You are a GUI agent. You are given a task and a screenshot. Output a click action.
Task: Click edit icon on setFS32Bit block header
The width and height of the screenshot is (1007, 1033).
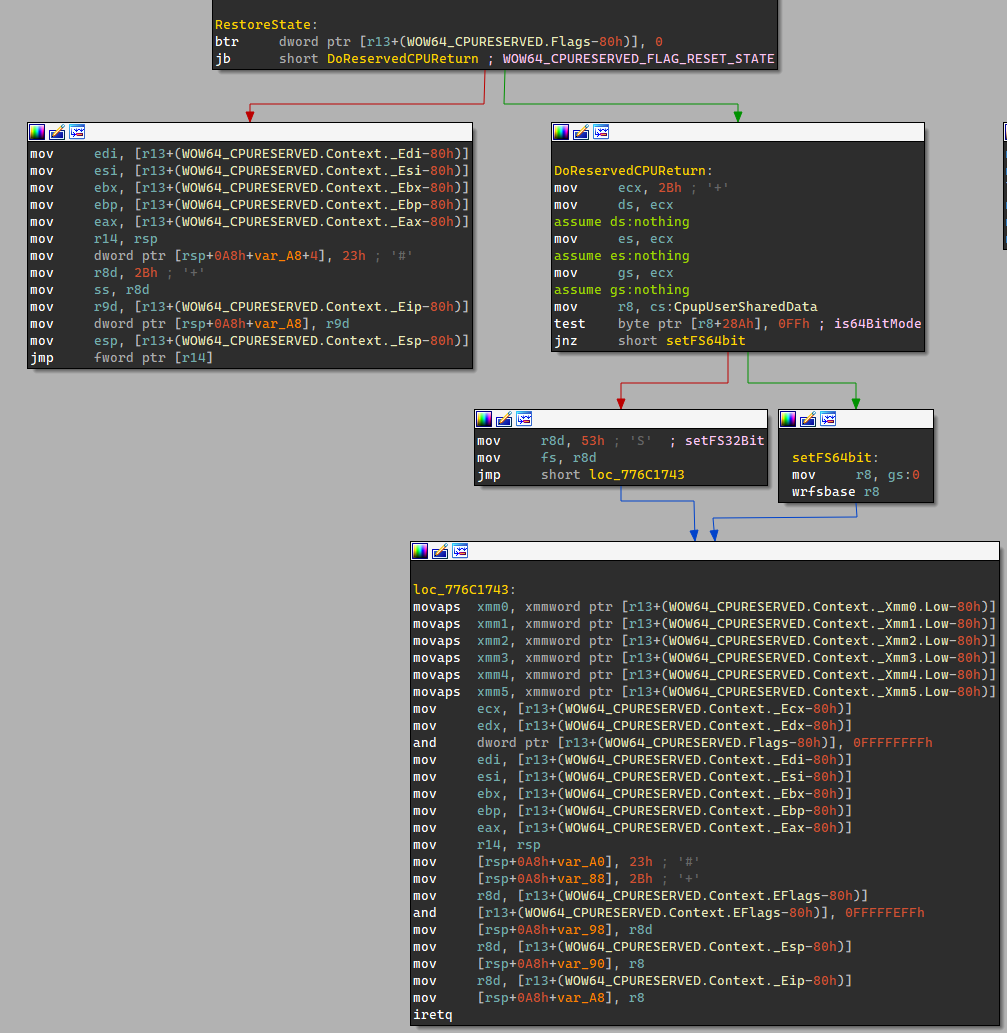point(504,419)
